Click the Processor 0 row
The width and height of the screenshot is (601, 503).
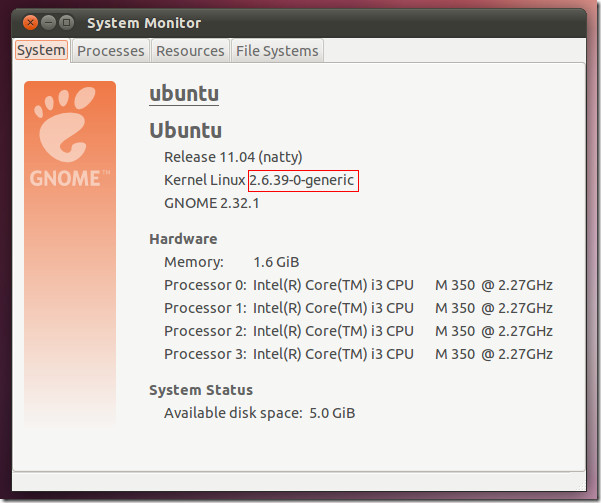pos(358,285)
